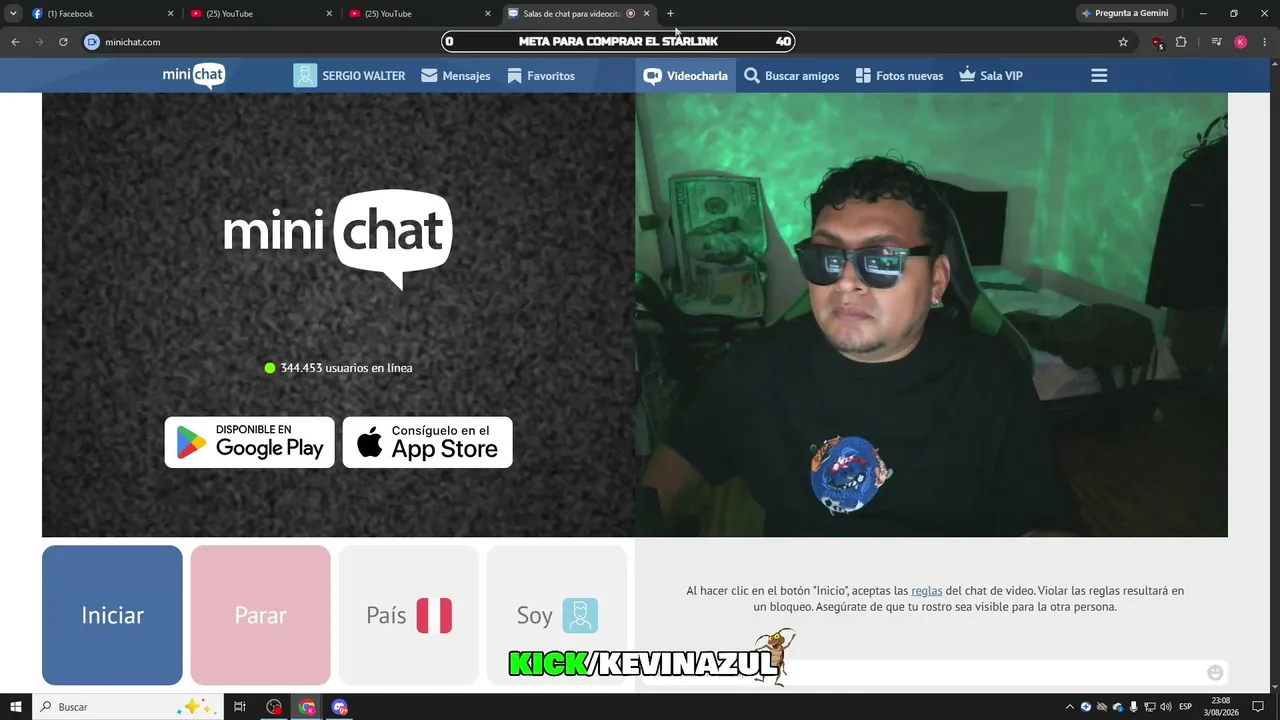Image resolution: width=1280 pixels, height=720 pixels.
Task: Click the Buscar amigos magnifier icon
Action: click(752, 76)
